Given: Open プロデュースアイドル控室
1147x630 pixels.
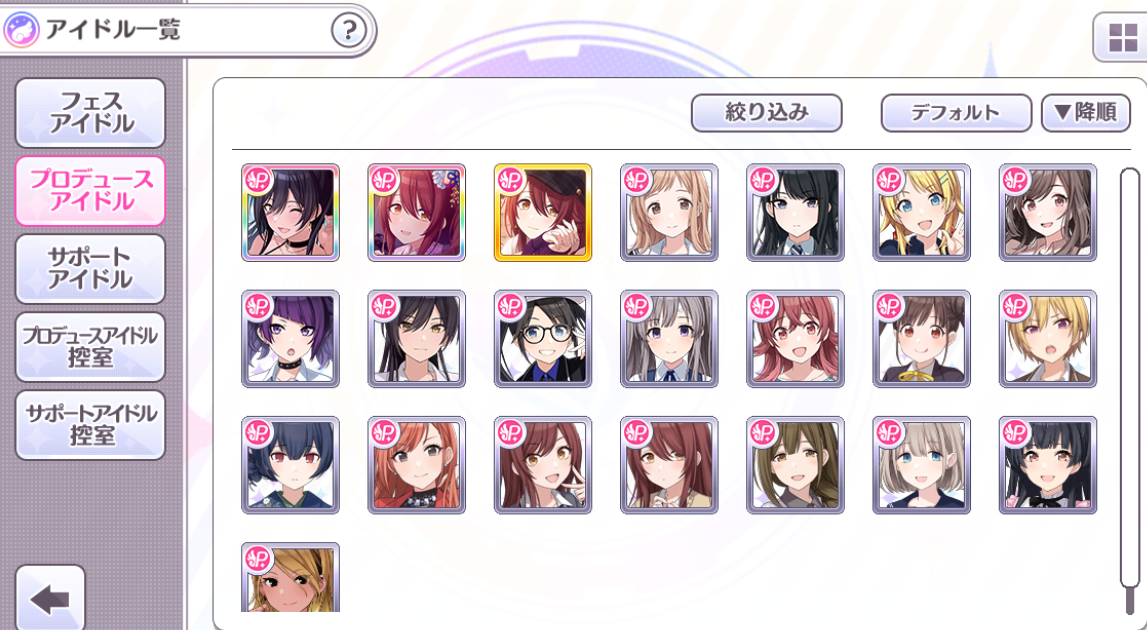Looking at the screenshot, I should coord(91,347).
